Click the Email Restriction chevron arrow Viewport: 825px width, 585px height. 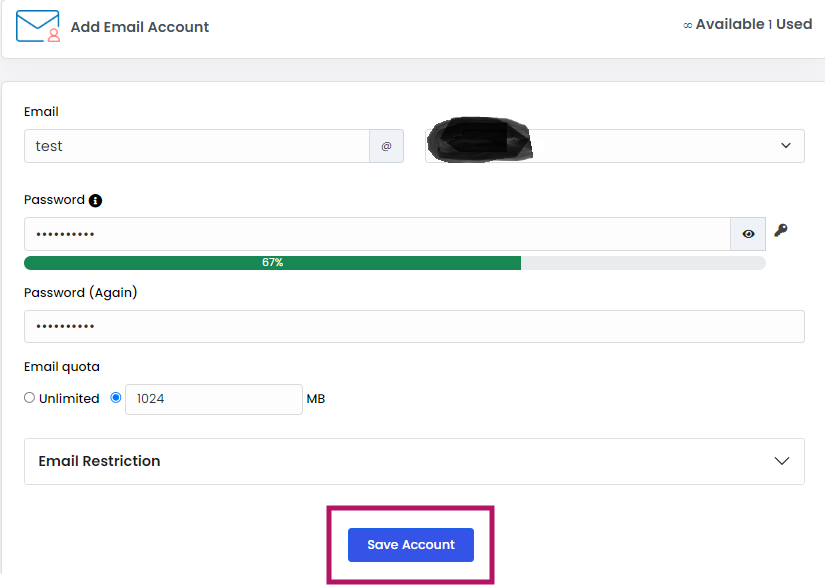(782, 461)
